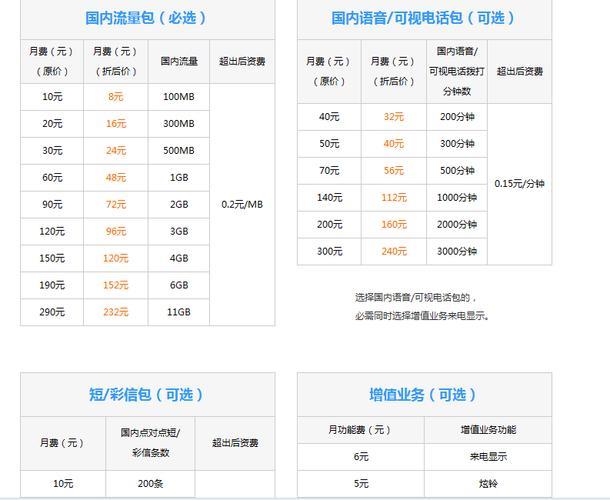The height and width of the screenshot is (500, 610).
Task: Select the 100MB data allowance cell
Action: [x=178, y=97]
